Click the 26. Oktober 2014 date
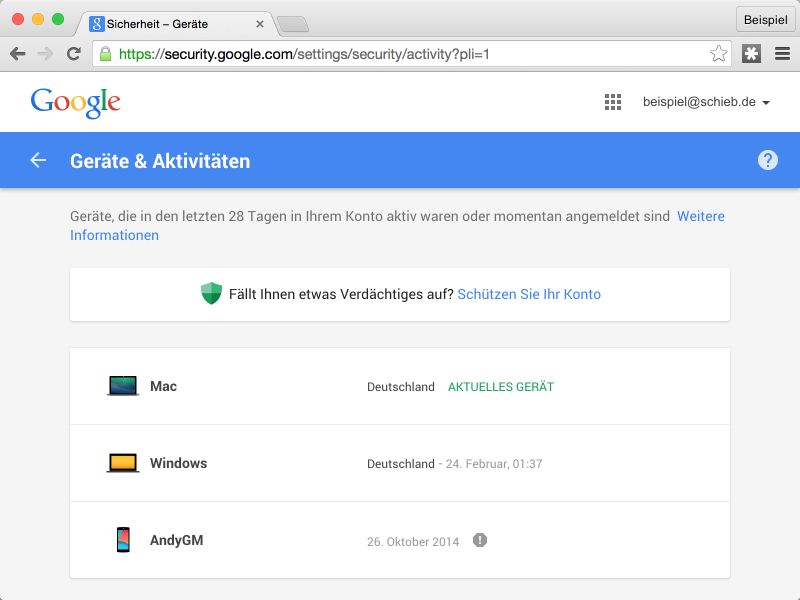The image size is (800, 600). click(413, 541)
